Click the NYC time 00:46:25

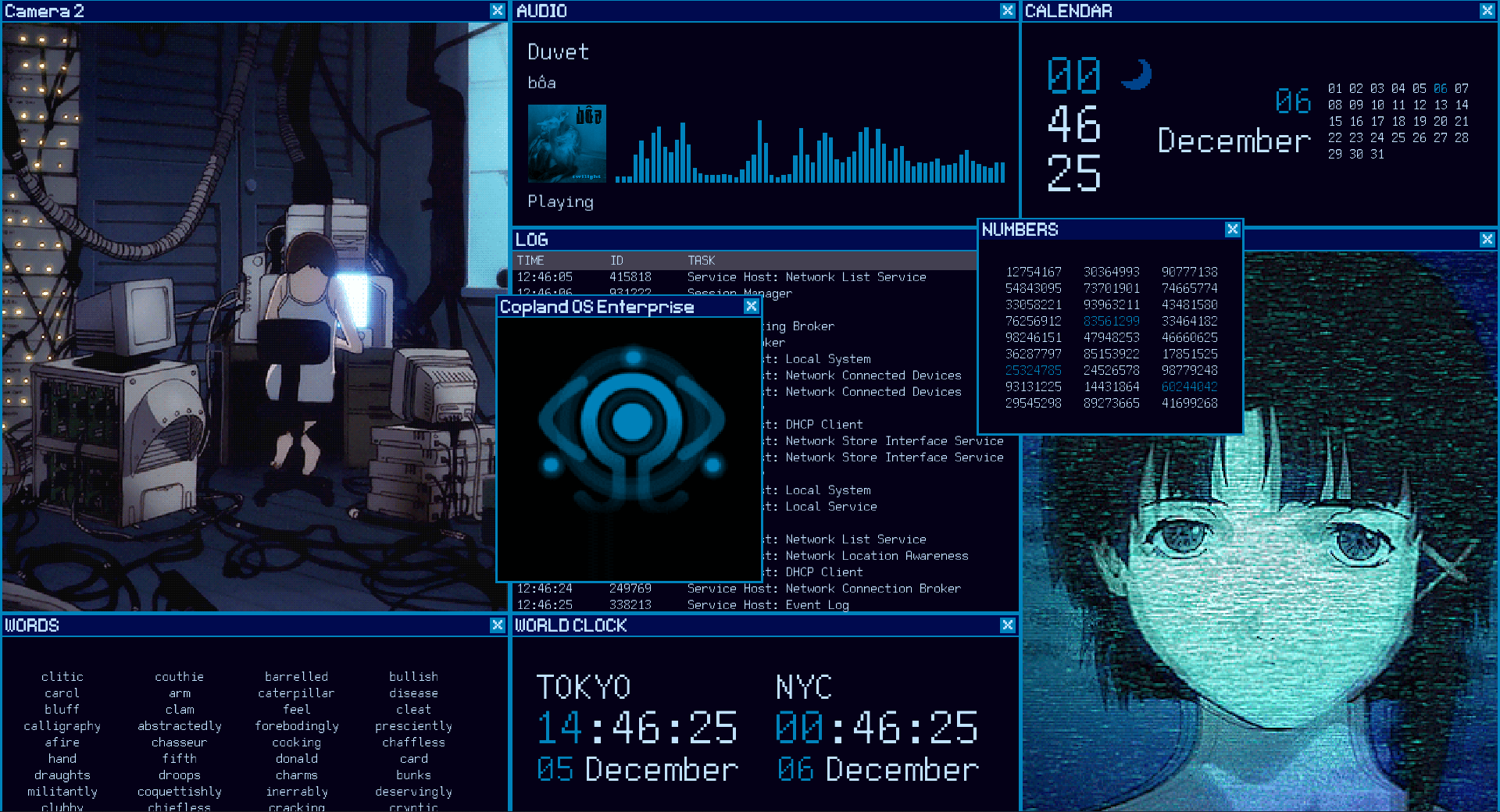coord(877,728)
